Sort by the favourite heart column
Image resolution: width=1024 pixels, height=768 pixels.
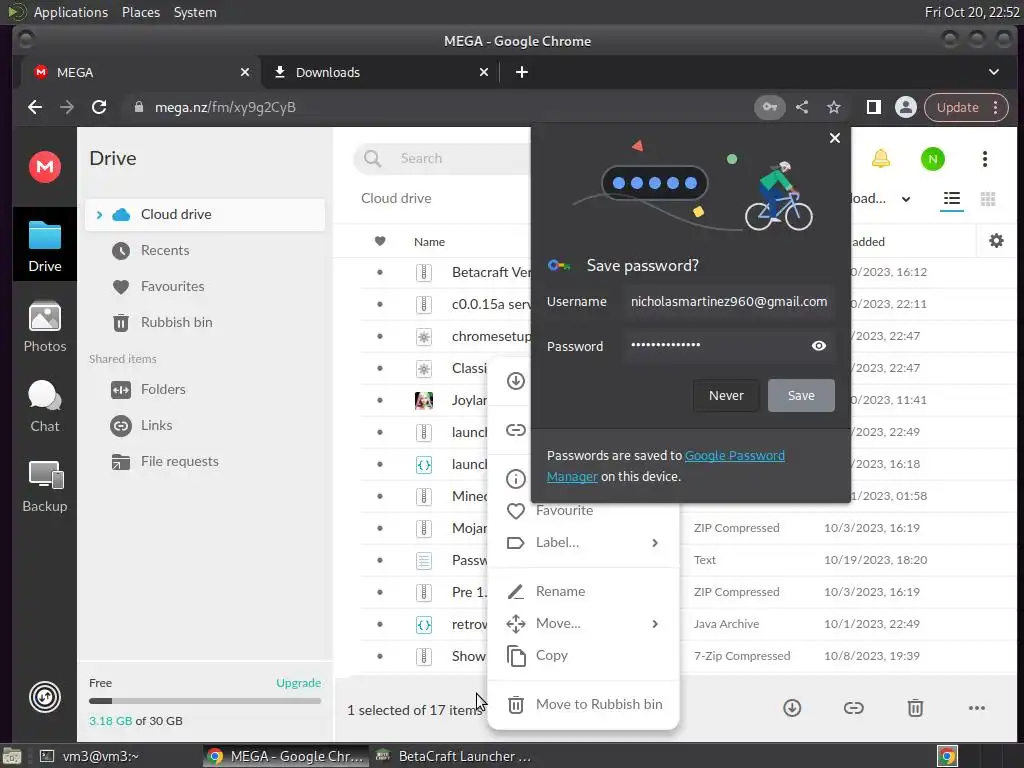[x=379, y=241]
